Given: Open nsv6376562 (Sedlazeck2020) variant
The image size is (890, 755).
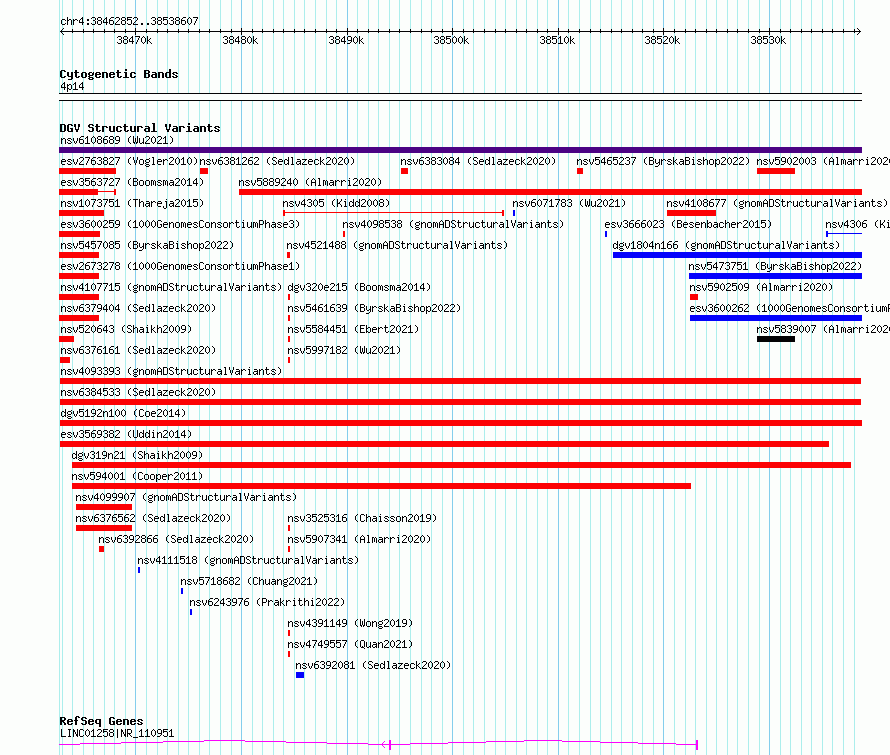Looking at the screenshot, I should pyautogui.click(x=153, y=518).
